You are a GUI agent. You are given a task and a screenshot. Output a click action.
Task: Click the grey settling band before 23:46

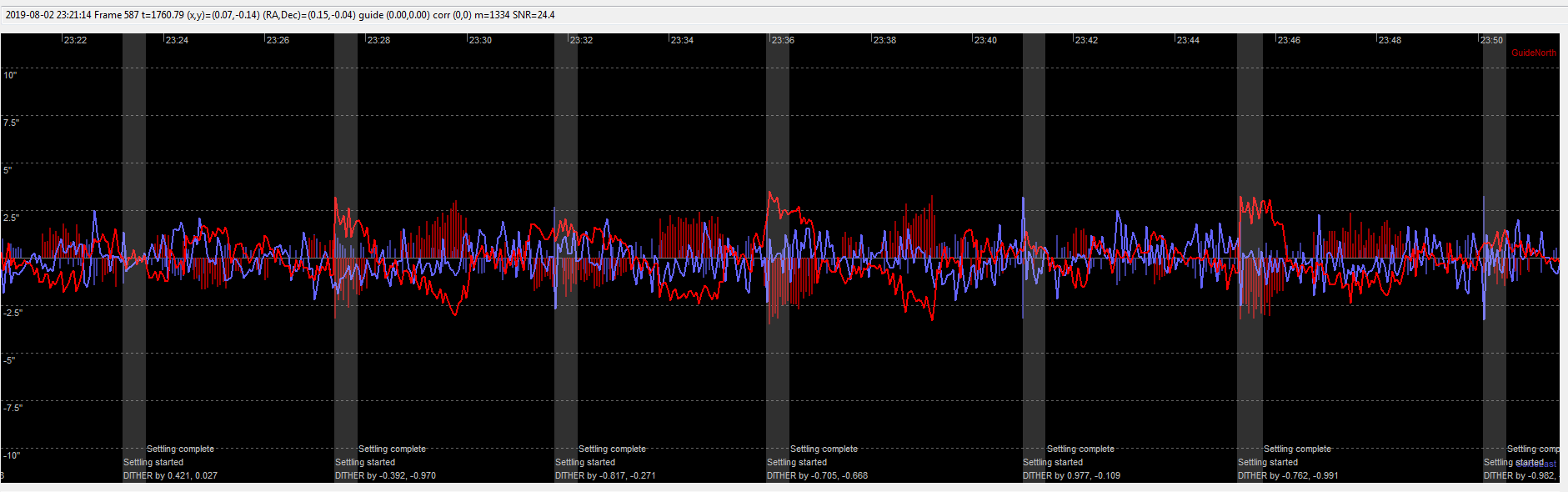click(1250, 258)
